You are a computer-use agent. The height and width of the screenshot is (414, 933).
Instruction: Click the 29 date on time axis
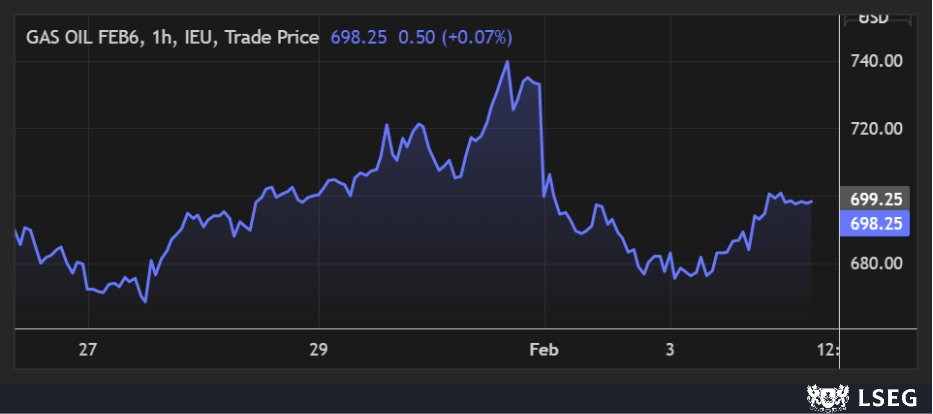click(x=318, y=349)
